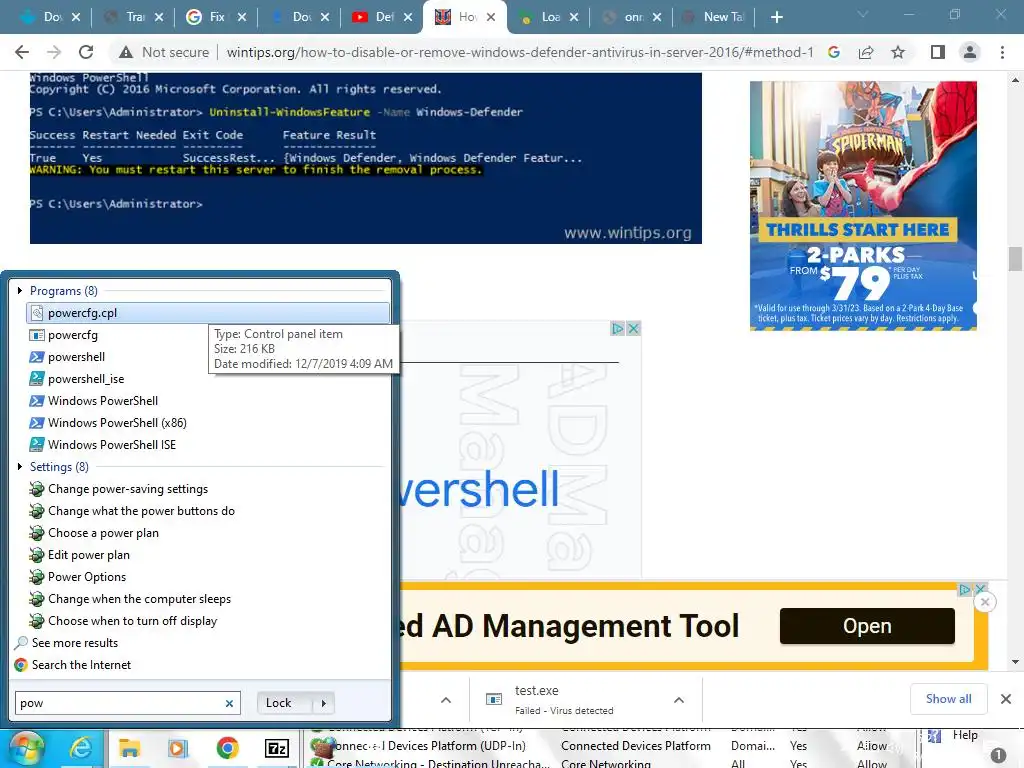Click Chrome icon in taskbar
1024x768 pixels.
pos(227,748)
